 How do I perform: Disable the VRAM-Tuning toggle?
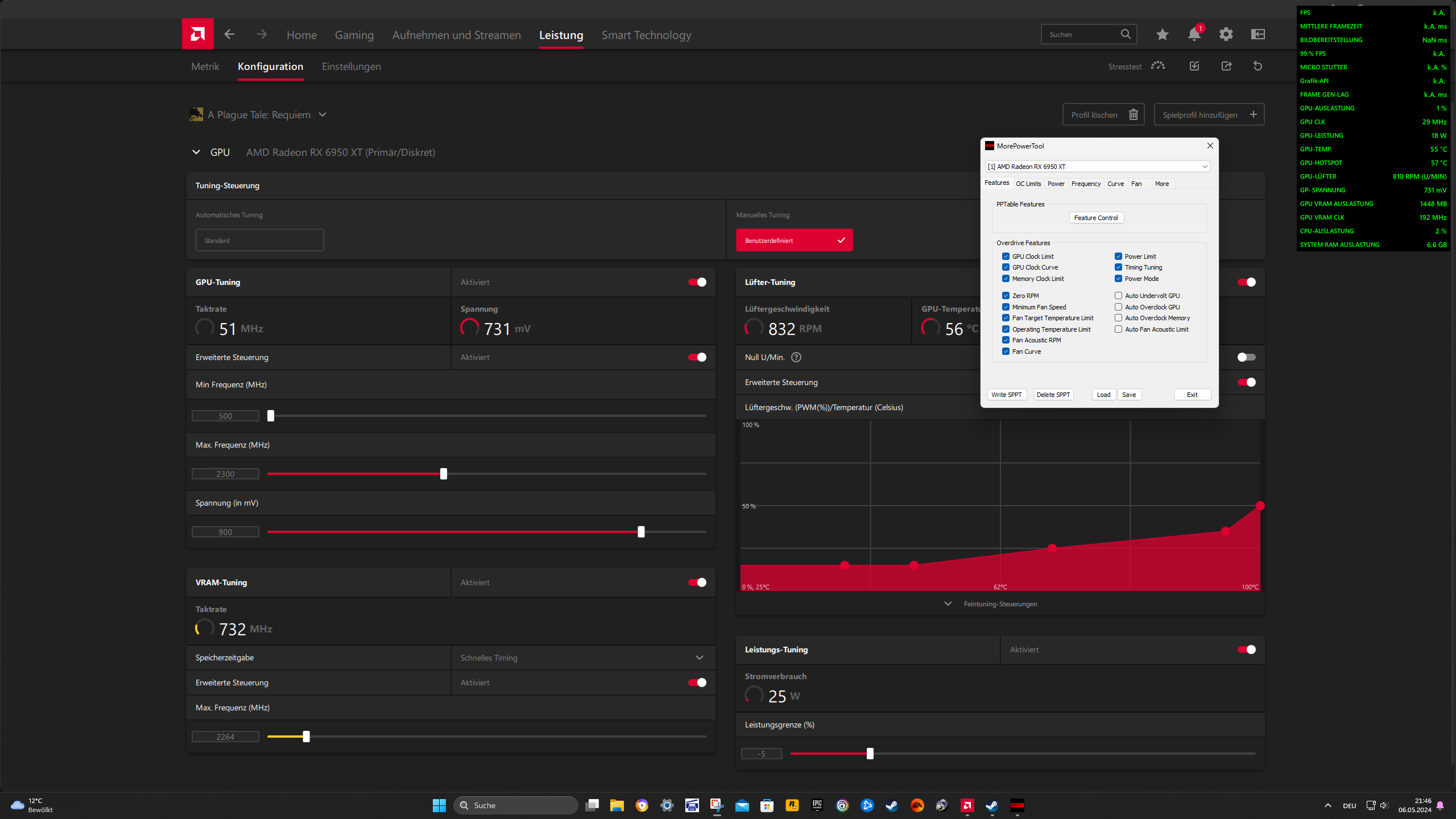(697, 582)
